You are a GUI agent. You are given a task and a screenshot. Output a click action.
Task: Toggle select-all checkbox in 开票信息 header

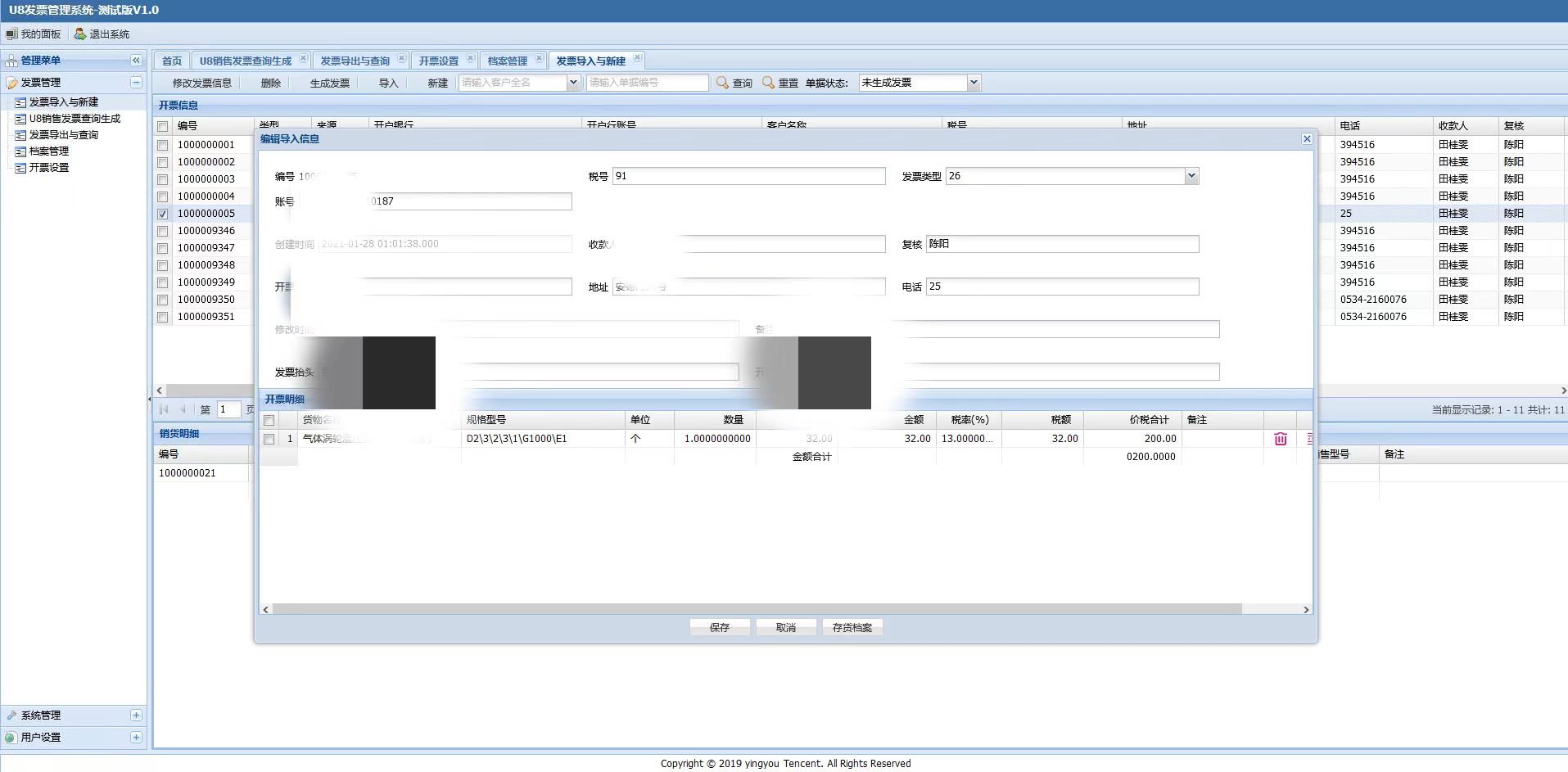tap(163, 126)
